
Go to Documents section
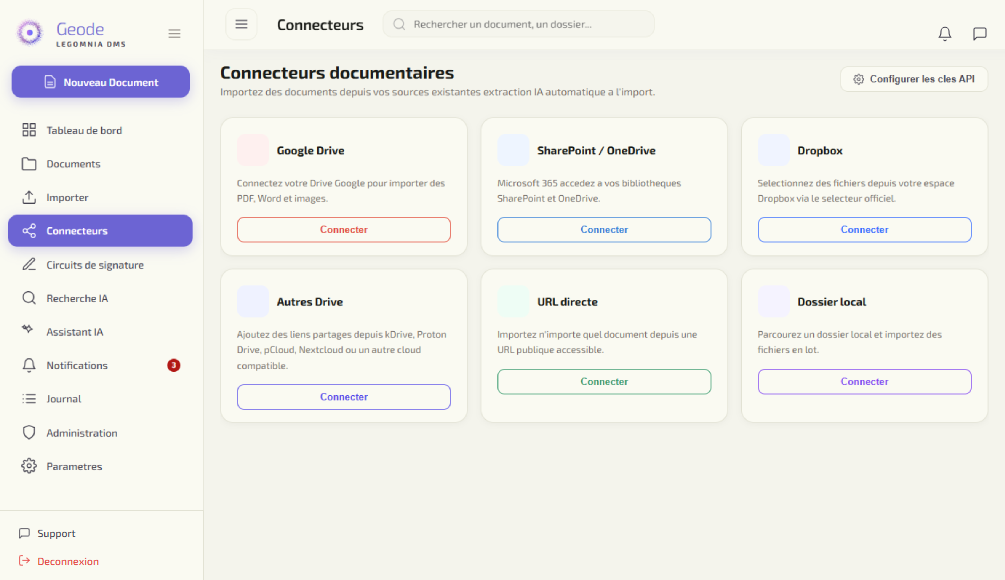[101, 163]
